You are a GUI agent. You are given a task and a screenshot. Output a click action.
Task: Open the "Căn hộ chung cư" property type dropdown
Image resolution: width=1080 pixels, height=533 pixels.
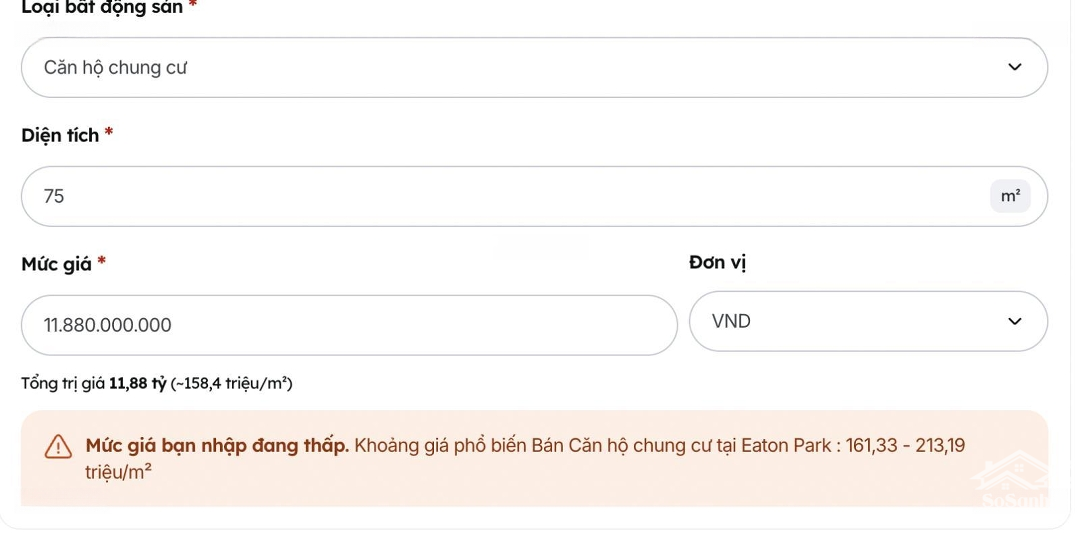click(500, 68)
